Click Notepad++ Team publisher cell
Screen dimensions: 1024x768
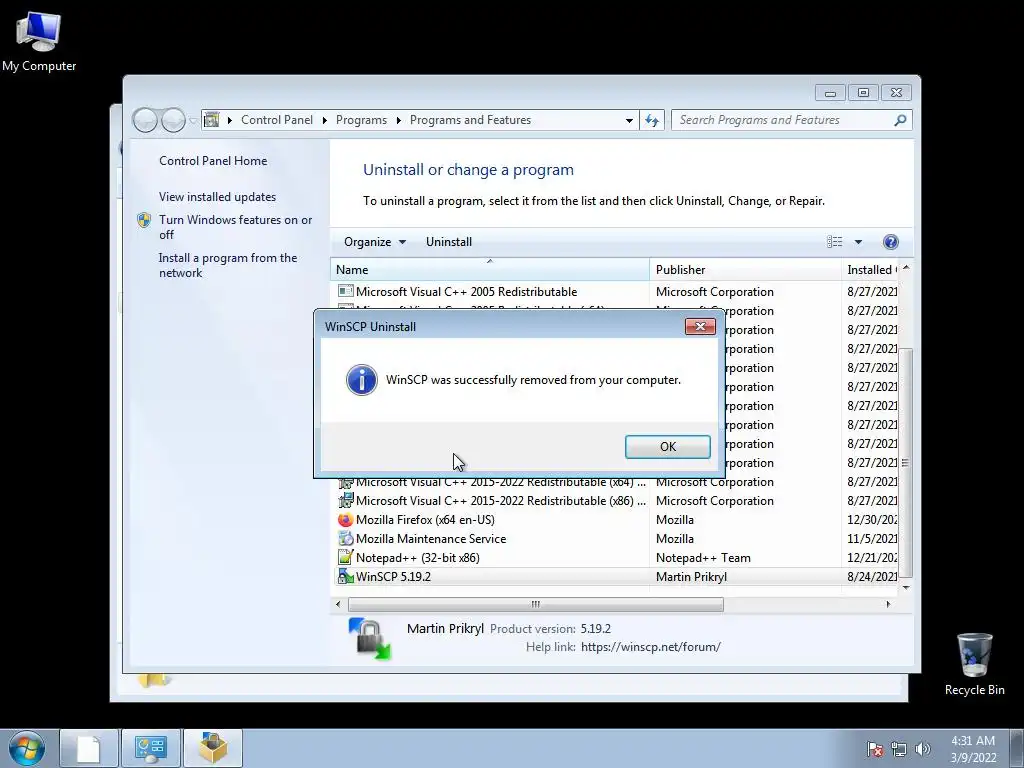(703, 558)
